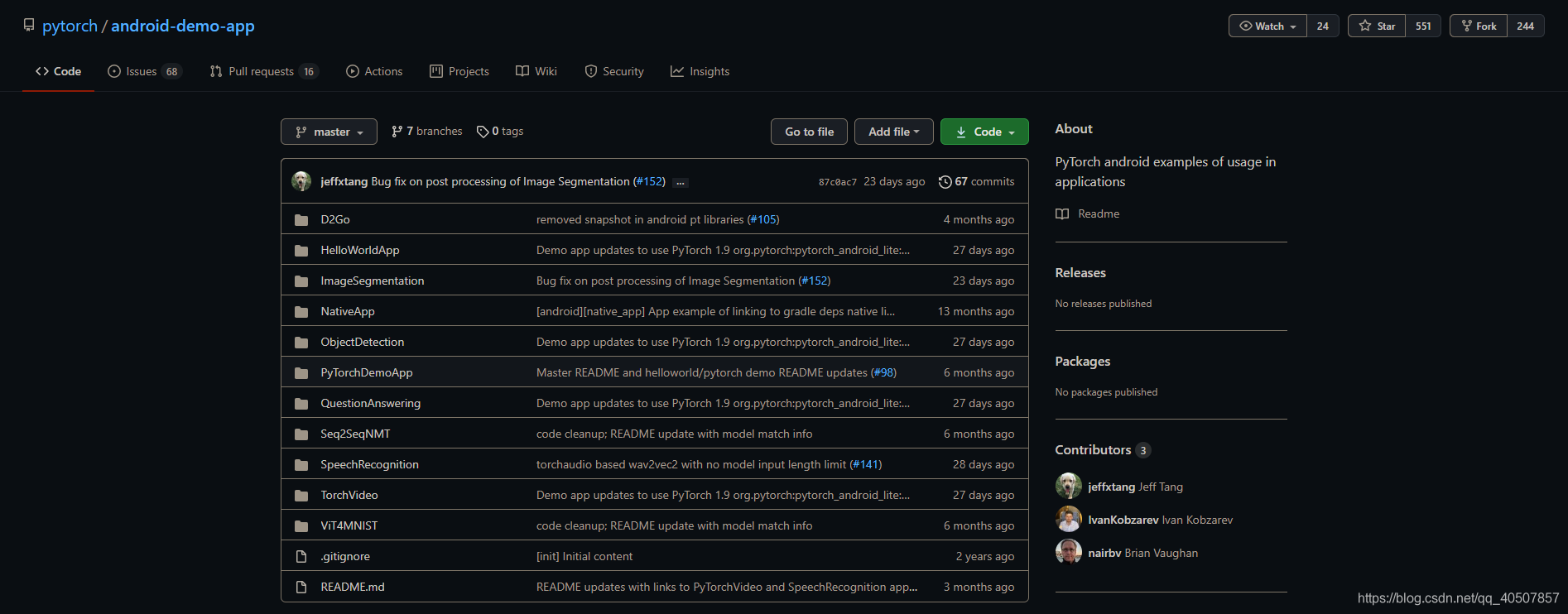Open the Pull requests tab
The width and height of the screenshot is (1568, 614).
pos(263,71)
